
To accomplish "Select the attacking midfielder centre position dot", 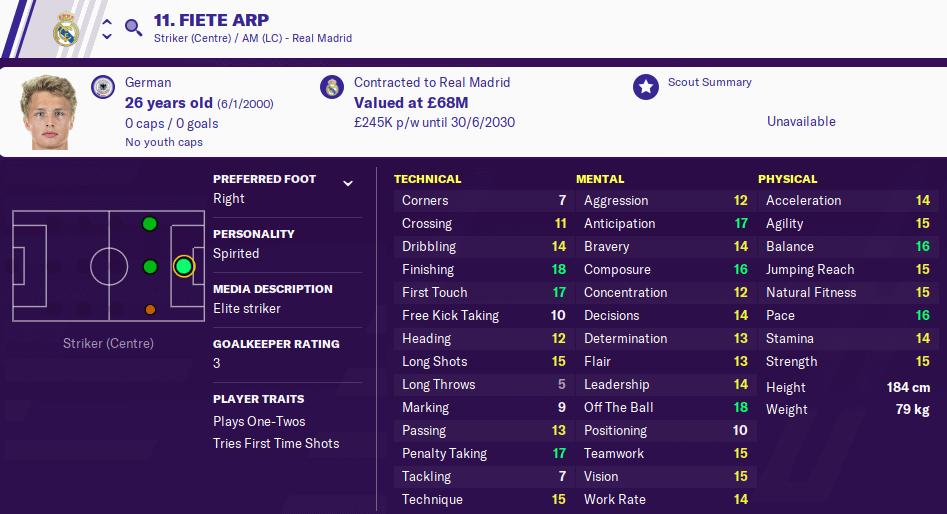I will pyautogui.click(x=150, y=267).
